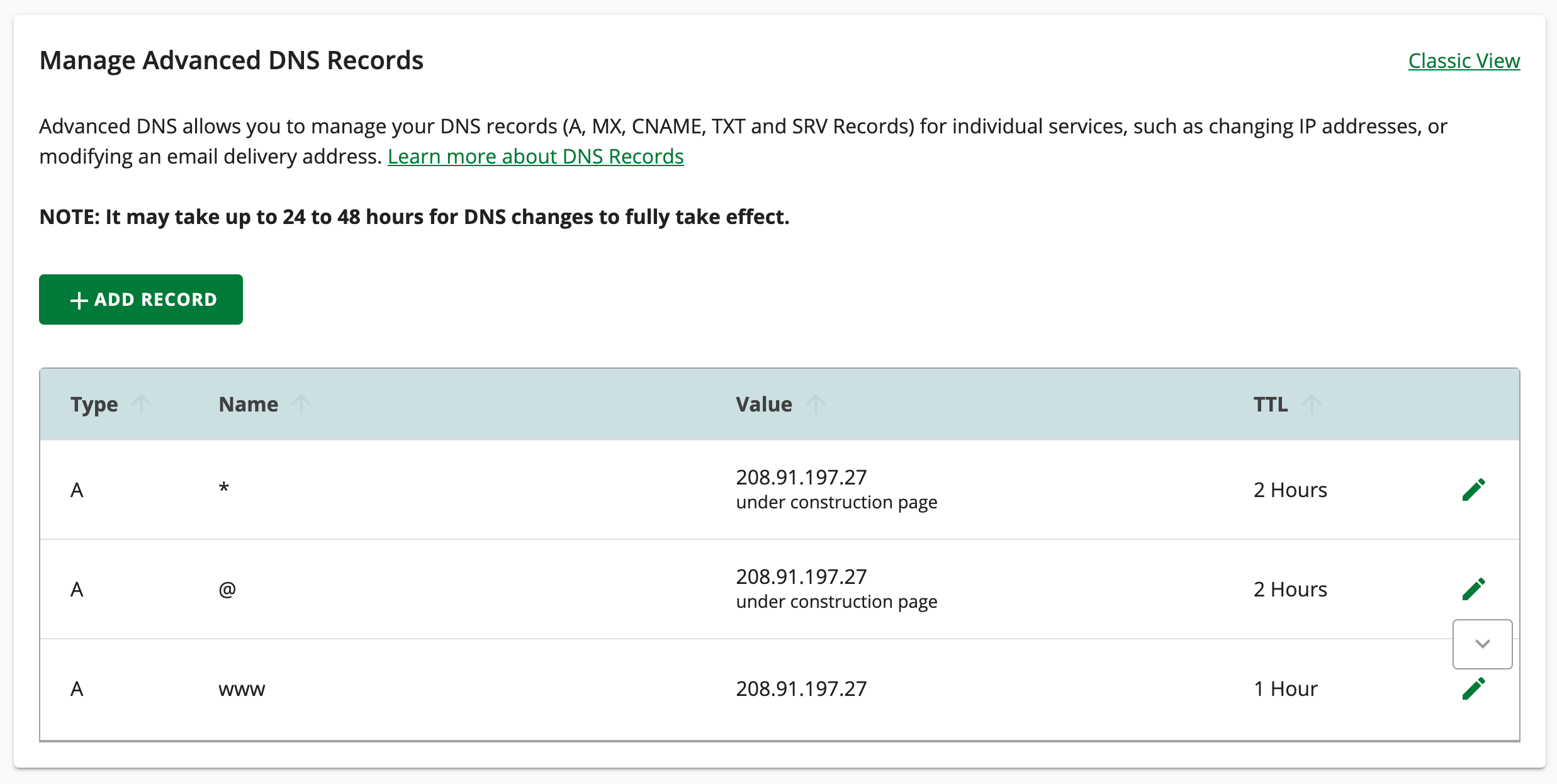Select the * name cell
The image size is (1557, 784).
[x=224, y=488]
